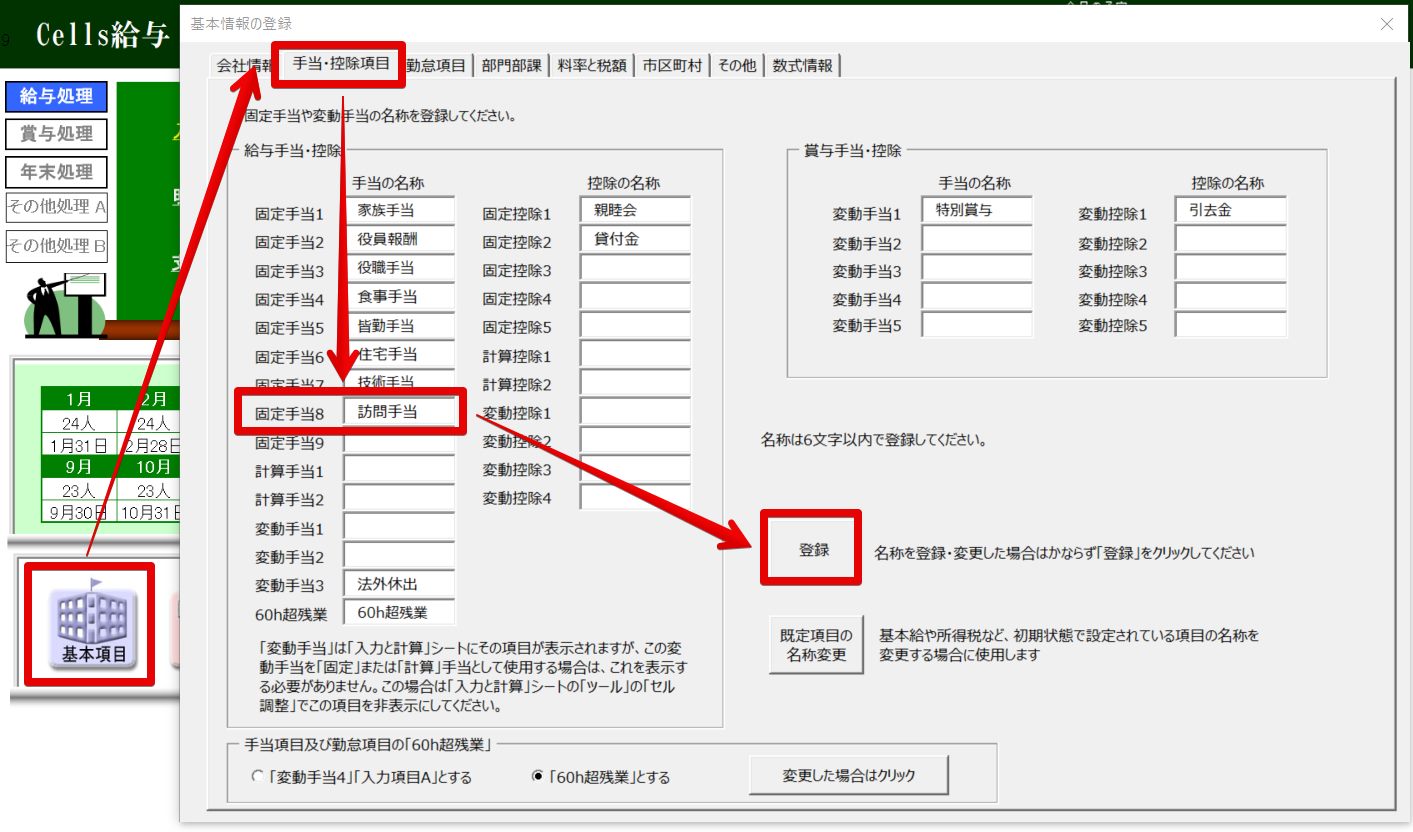The image size is (1413, 832).
Task: Go to the 部門部課 tab
Action: pyautogui.click(x=511, y=66)
